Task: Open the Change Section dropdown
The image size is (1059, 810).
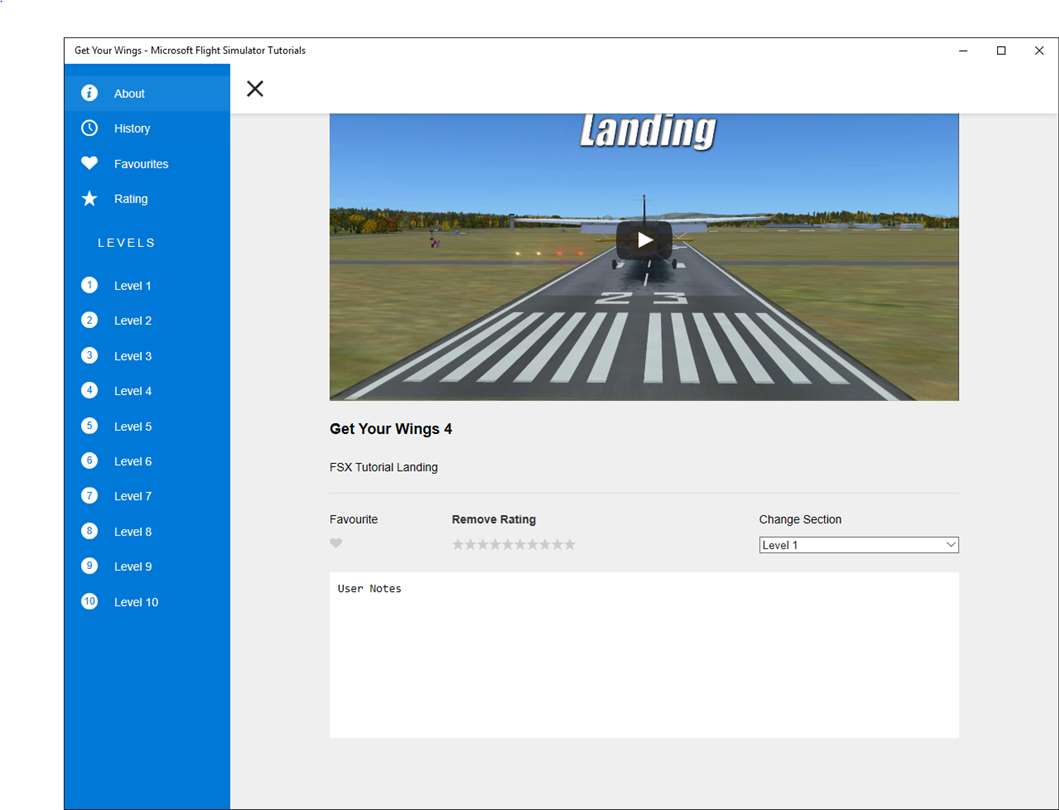Action: coord(858,545)
